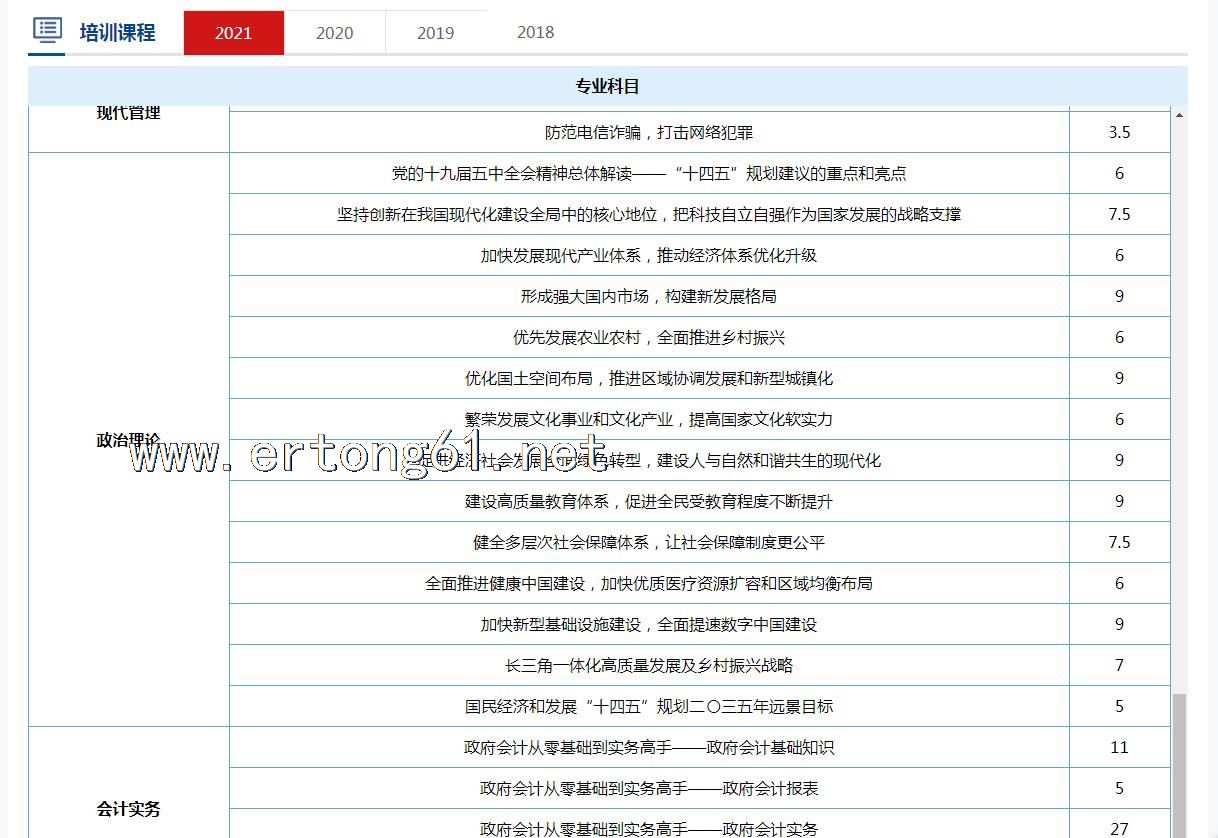
Task: Click course 长三角一体化高质量发展及乡村振兴战略
Action: 648,665
